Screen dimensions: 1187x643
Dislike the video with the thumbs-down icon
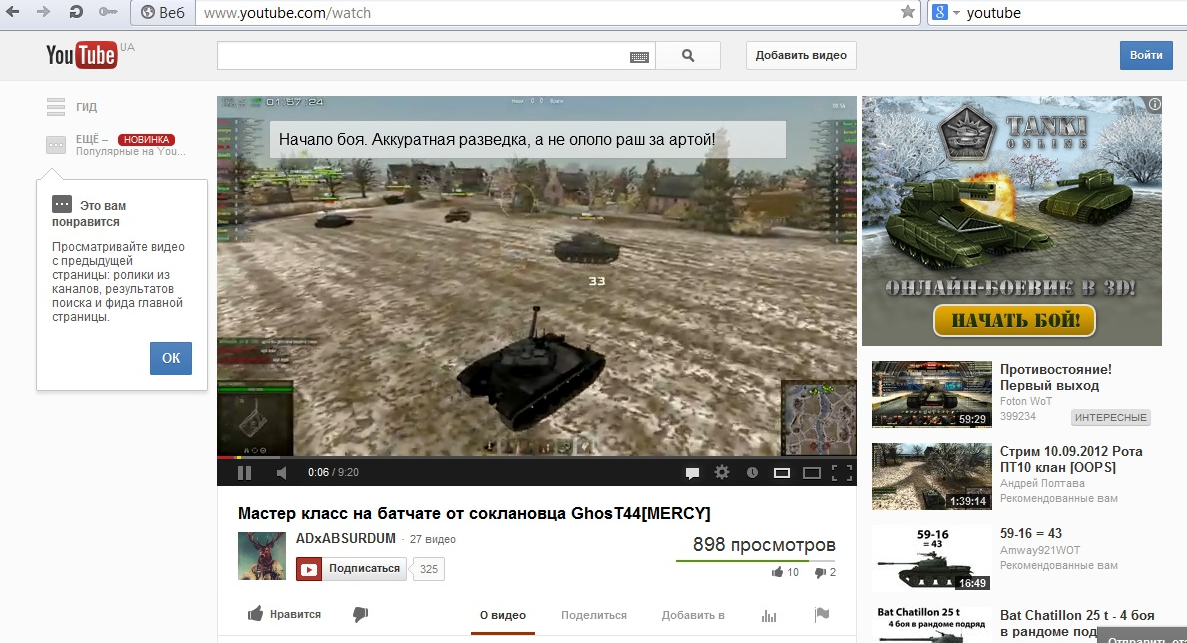click(x=360, y=614)
